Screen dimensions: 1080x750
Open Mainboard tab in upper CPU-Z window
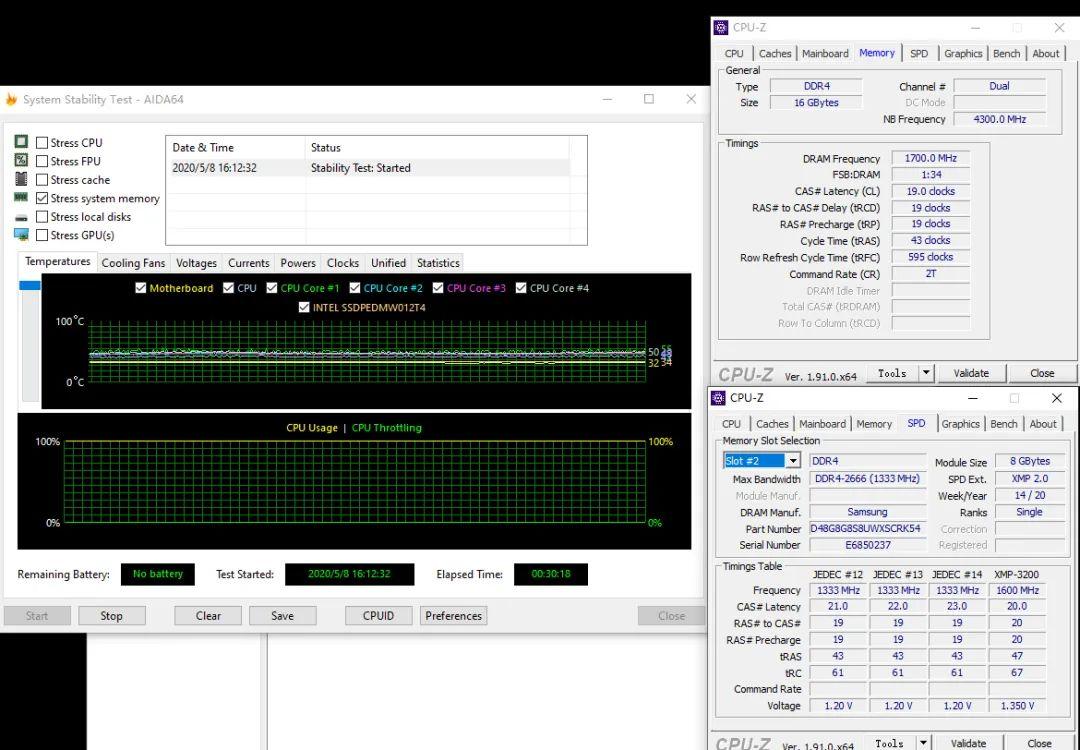(825, 54)
